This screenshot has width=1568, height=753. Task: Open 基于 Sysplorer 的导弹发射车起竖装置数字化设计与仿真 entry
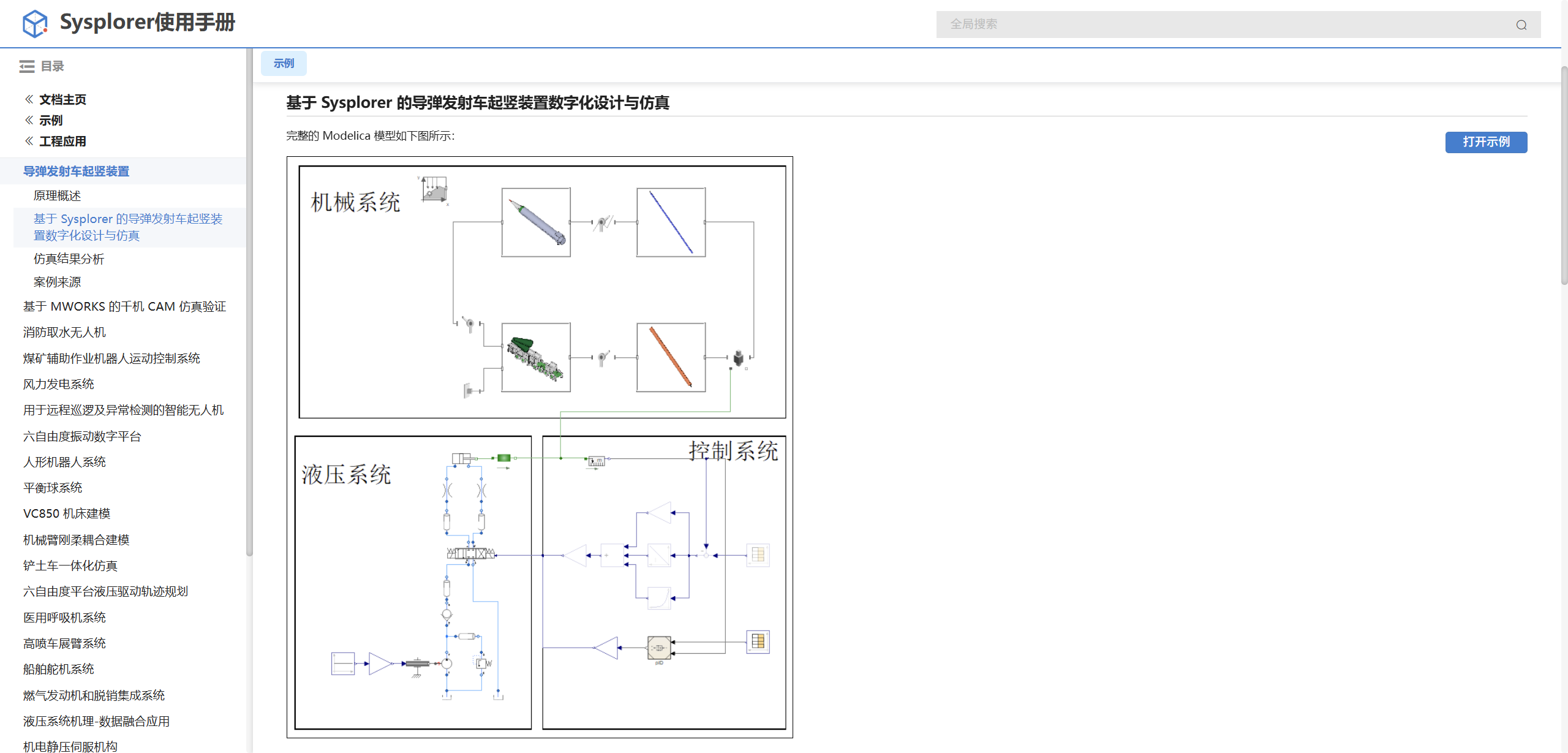[128, 227]
